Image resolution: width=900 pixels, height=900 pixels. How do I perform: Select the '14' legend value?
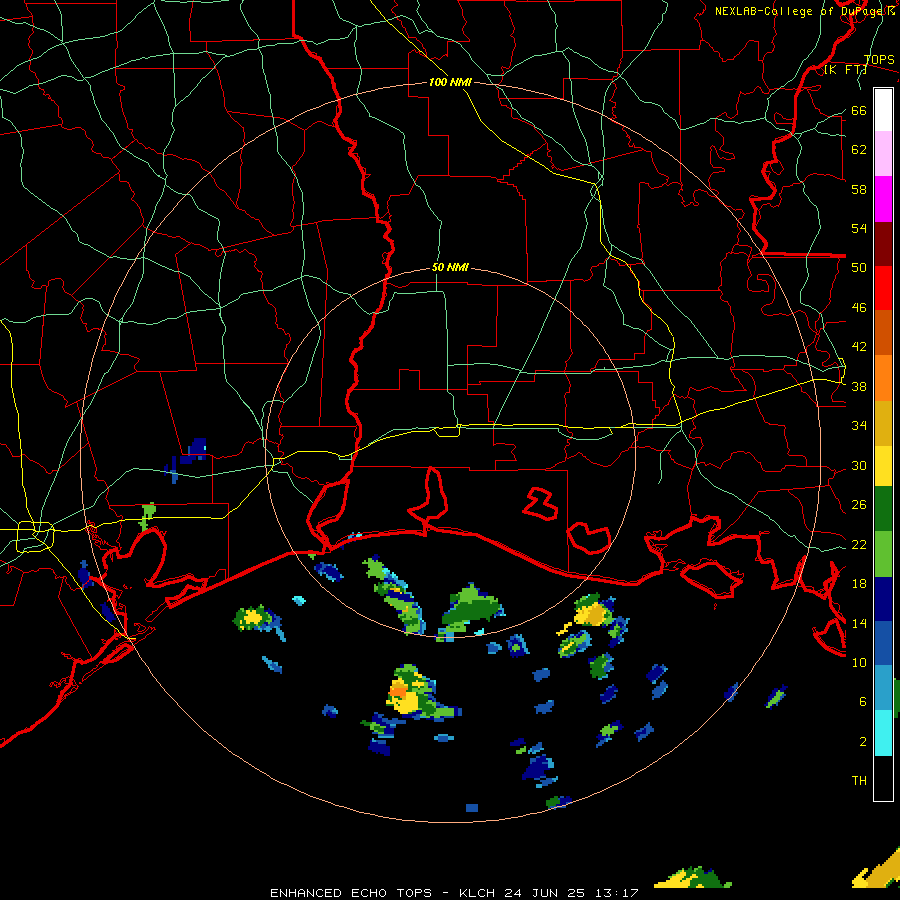[x=859, y=623]
